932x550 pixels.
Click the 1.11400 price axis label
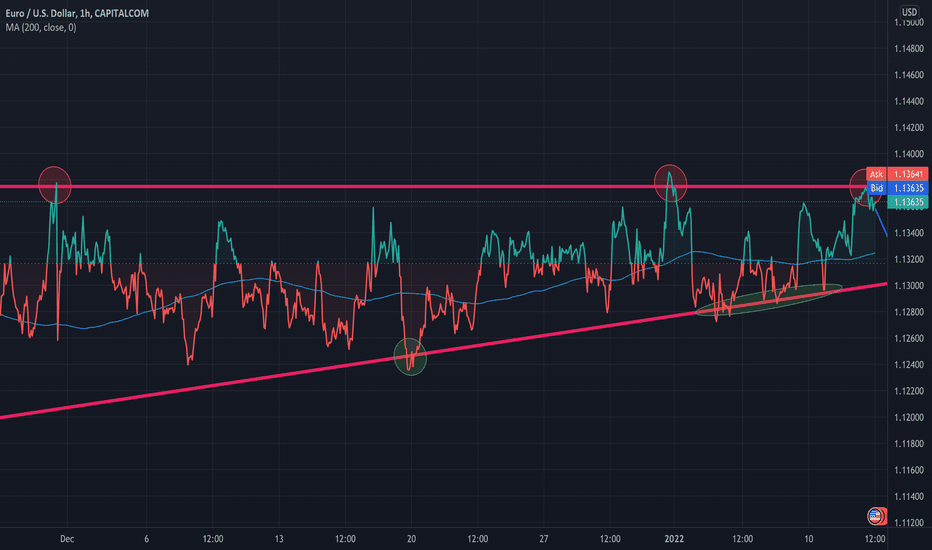tap(909, 496)
